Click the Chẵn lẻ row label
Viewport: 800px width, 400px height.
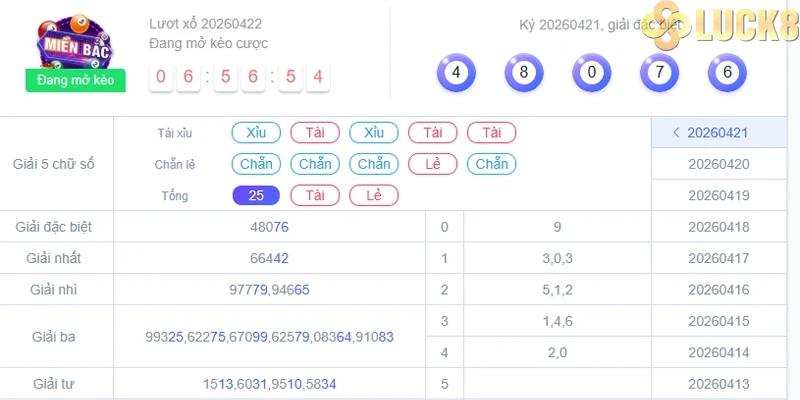175,164
